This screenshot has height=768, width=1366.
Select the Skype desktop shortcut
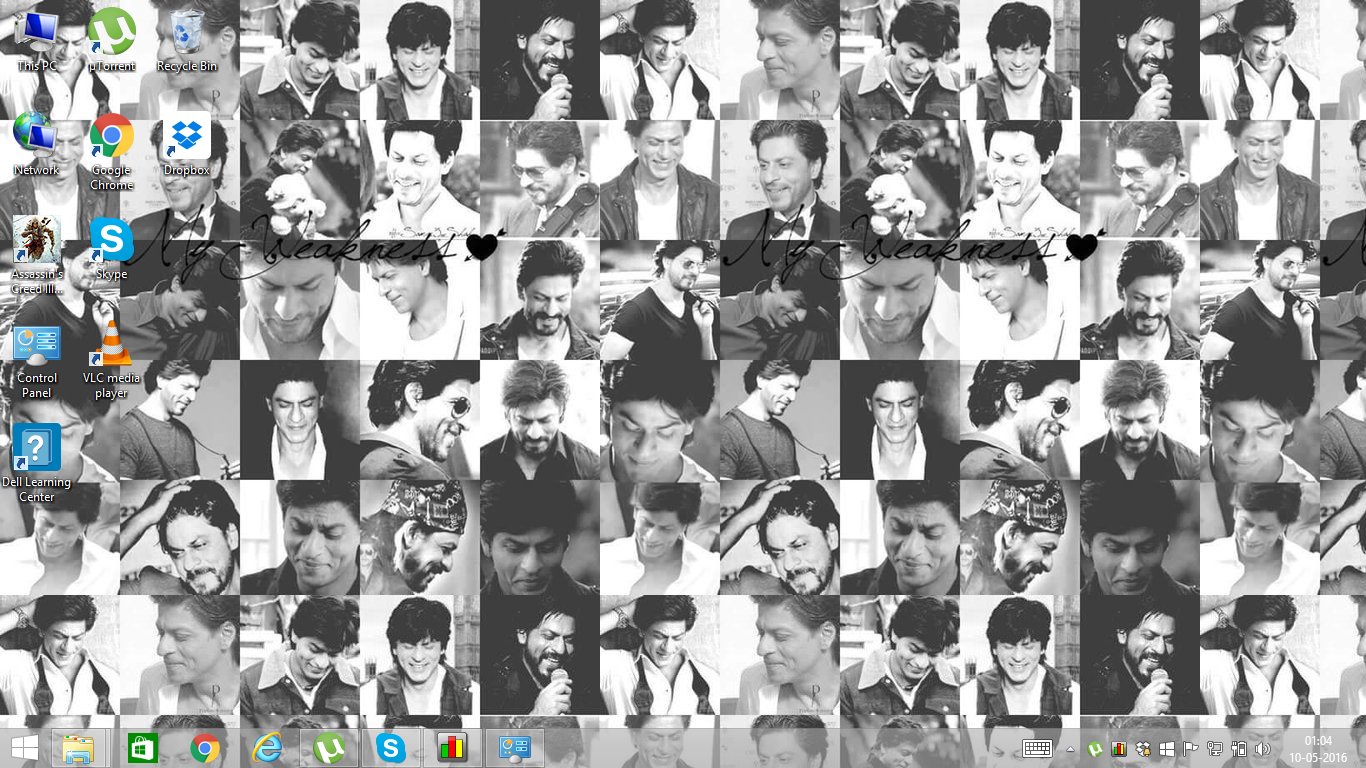(x=112, y=248)
